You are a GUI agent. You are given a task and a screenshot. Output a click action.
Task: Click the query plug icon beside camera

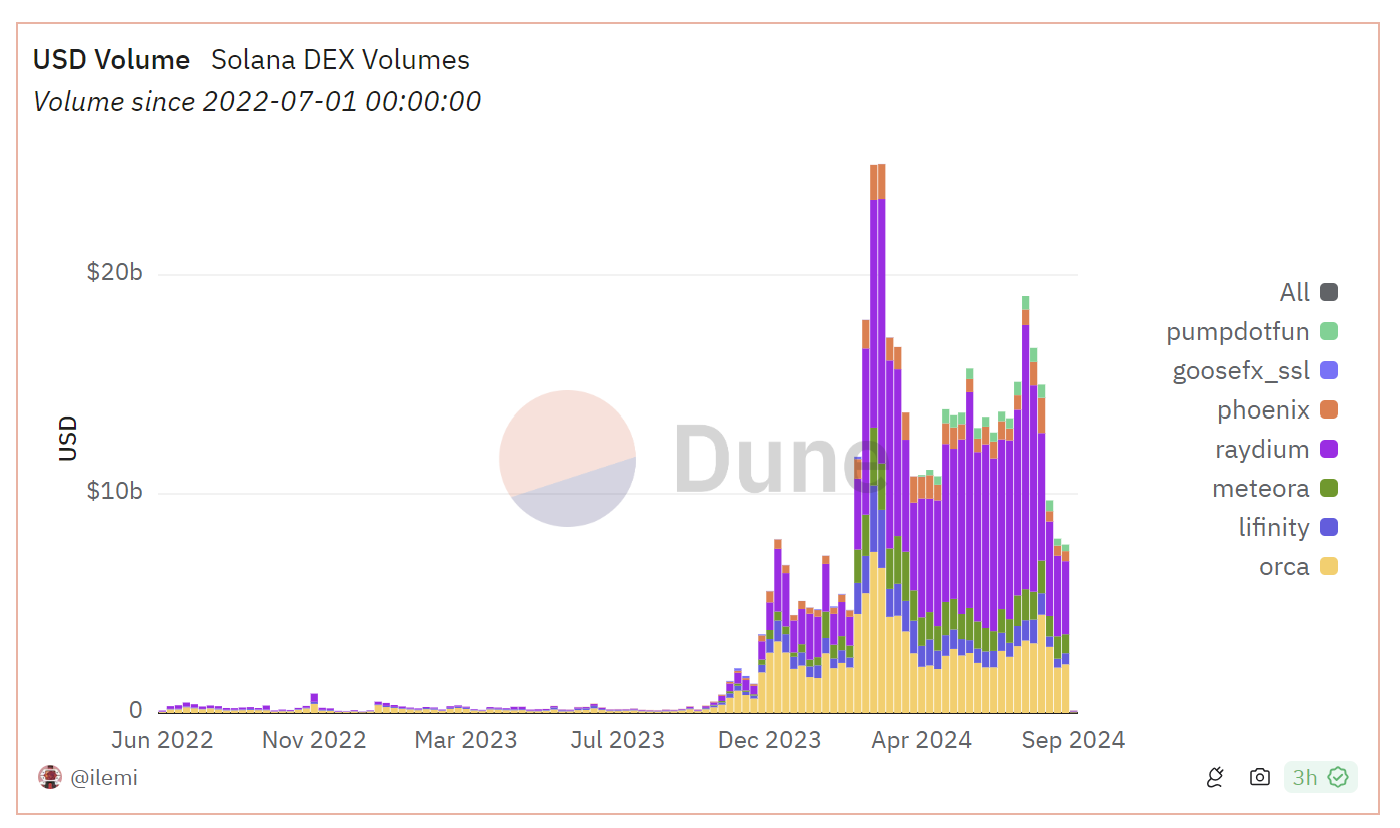click(1216, 777)
